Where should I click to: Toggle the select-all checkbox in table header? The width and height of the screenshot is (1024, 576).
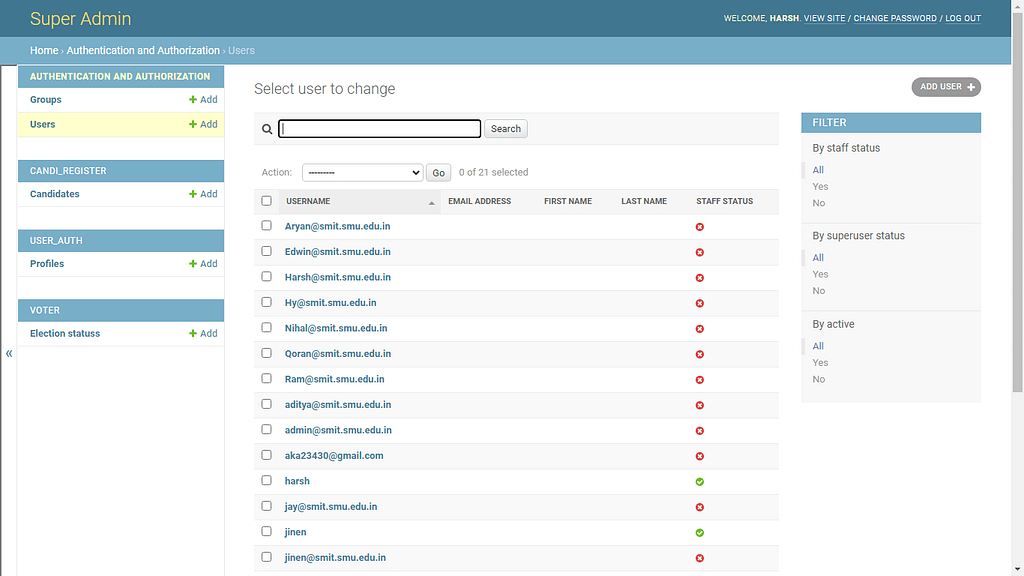point(266,201)
